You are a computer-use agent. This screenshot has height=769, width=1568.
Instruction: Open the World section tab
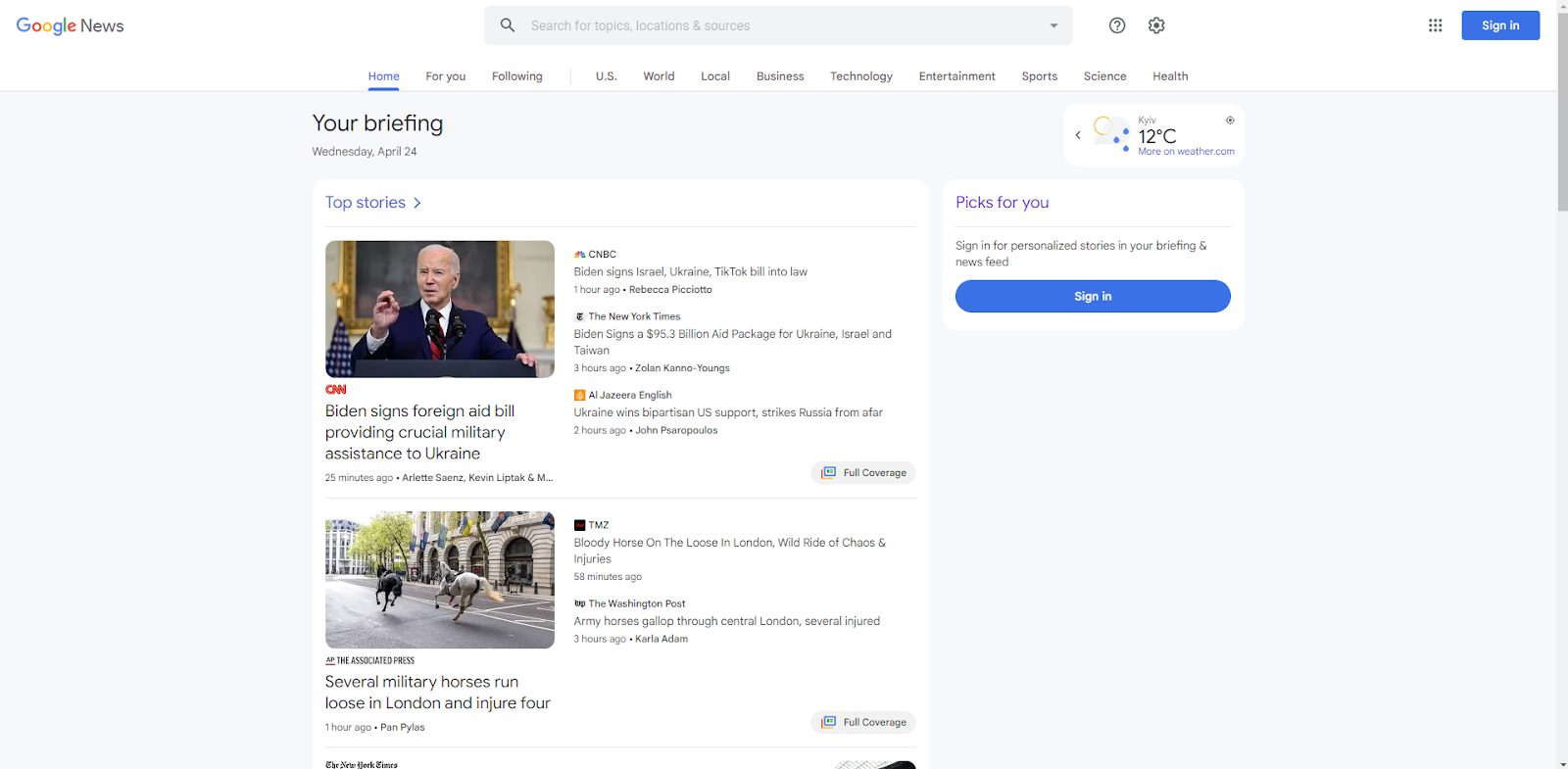(x=659, y=76)
